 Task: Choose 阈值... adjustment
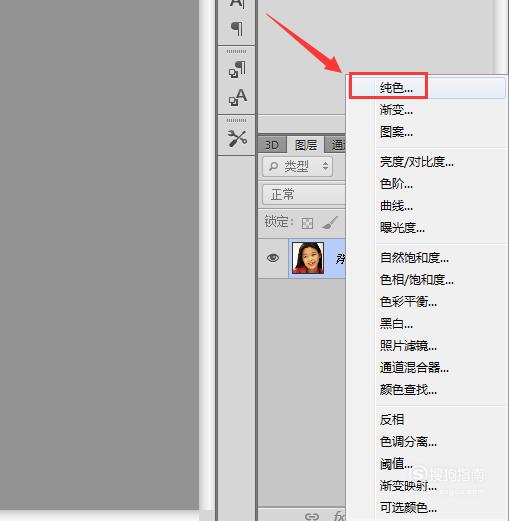pyautogui.click(x=427, y=464)
